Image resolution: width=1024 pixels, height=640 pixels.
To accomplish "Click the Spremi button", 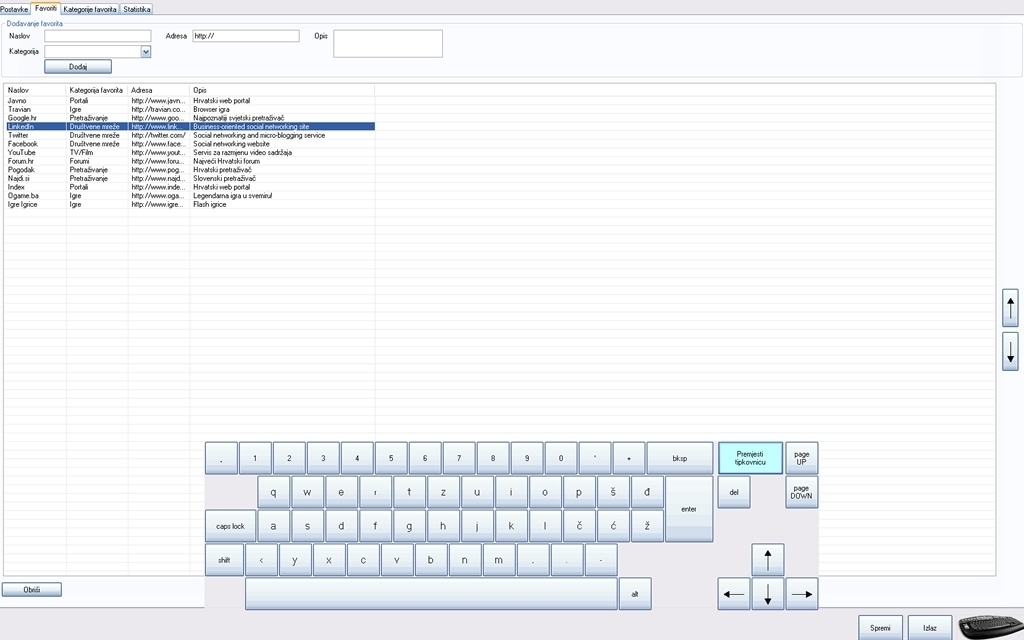I will point(880,628).
